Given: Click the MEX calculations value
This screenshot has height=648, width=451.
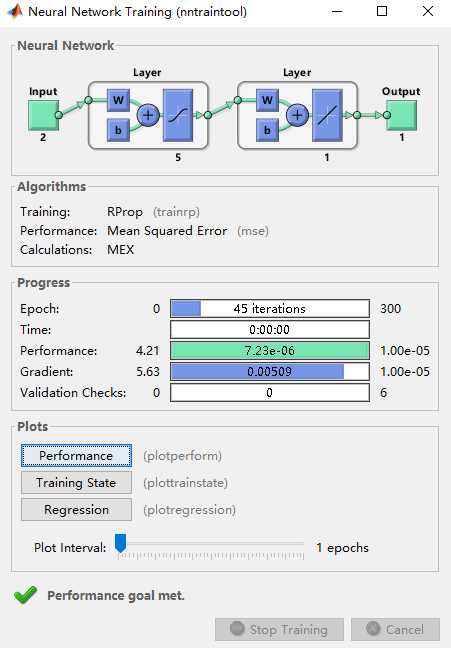Looking at the screenshot, I should (121, 250).
